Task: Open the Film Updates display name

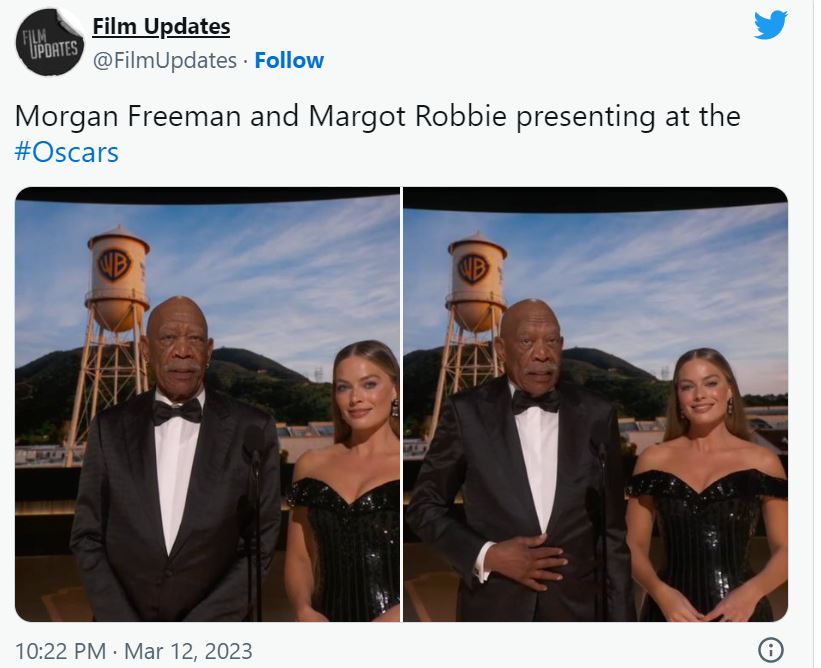Action: (x=161, y=26)
